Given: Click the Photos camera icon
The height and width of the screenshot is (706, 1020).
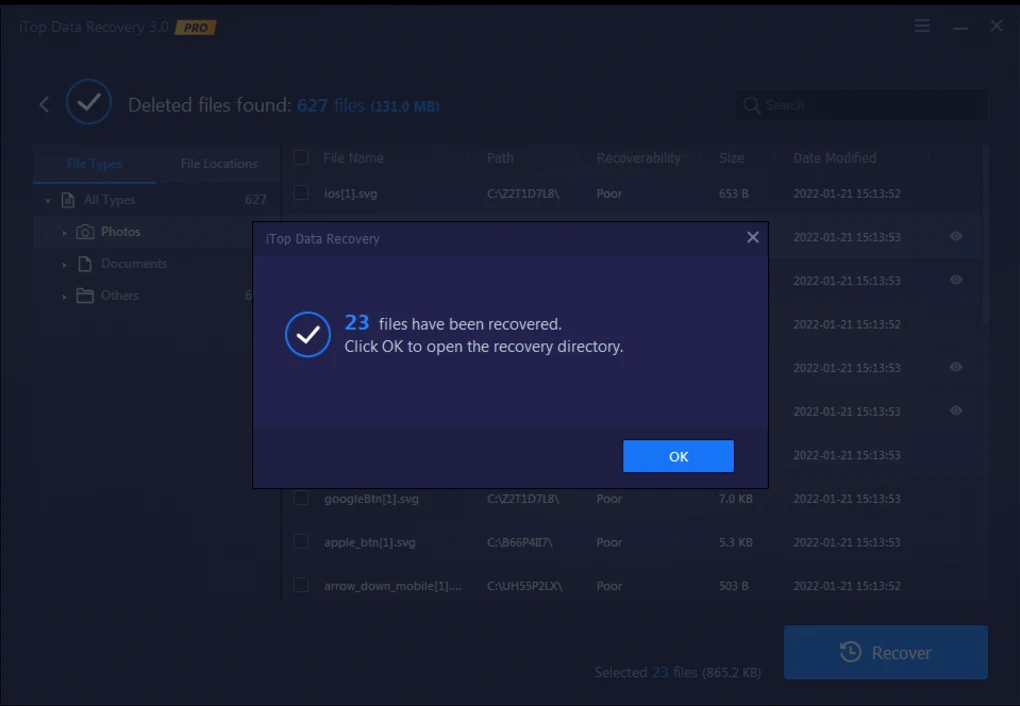Looking at the screenshot, I should pyautogui.click(x=86, y=232).
